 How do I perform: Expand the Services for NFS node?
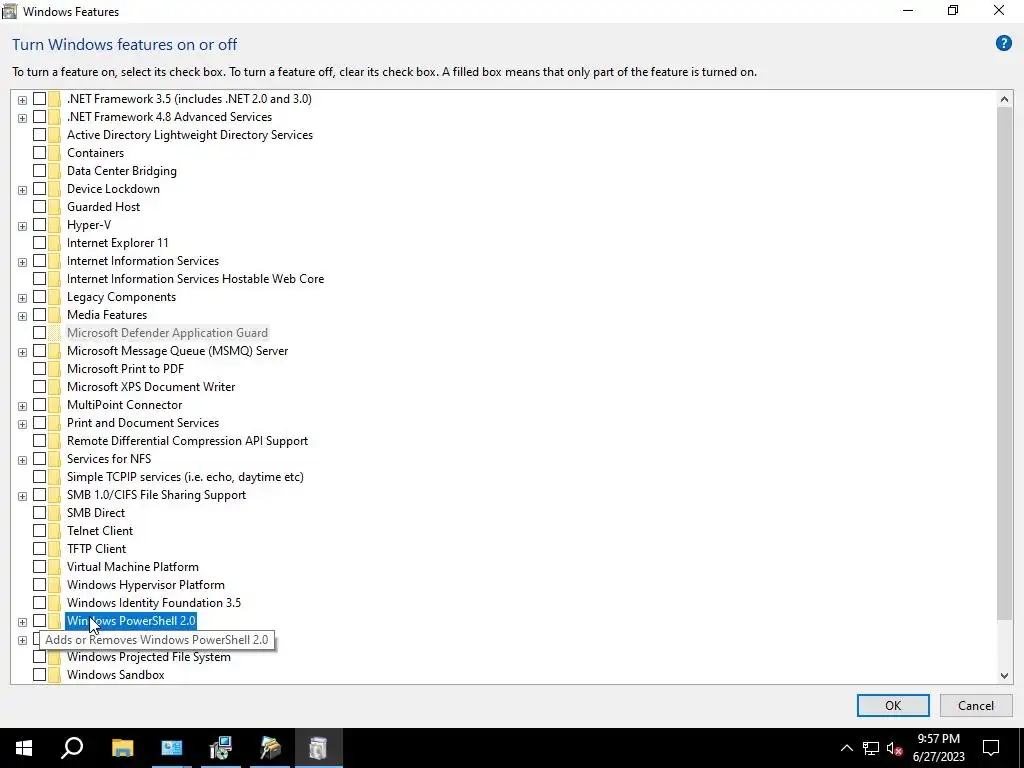[x=22, y=460]
